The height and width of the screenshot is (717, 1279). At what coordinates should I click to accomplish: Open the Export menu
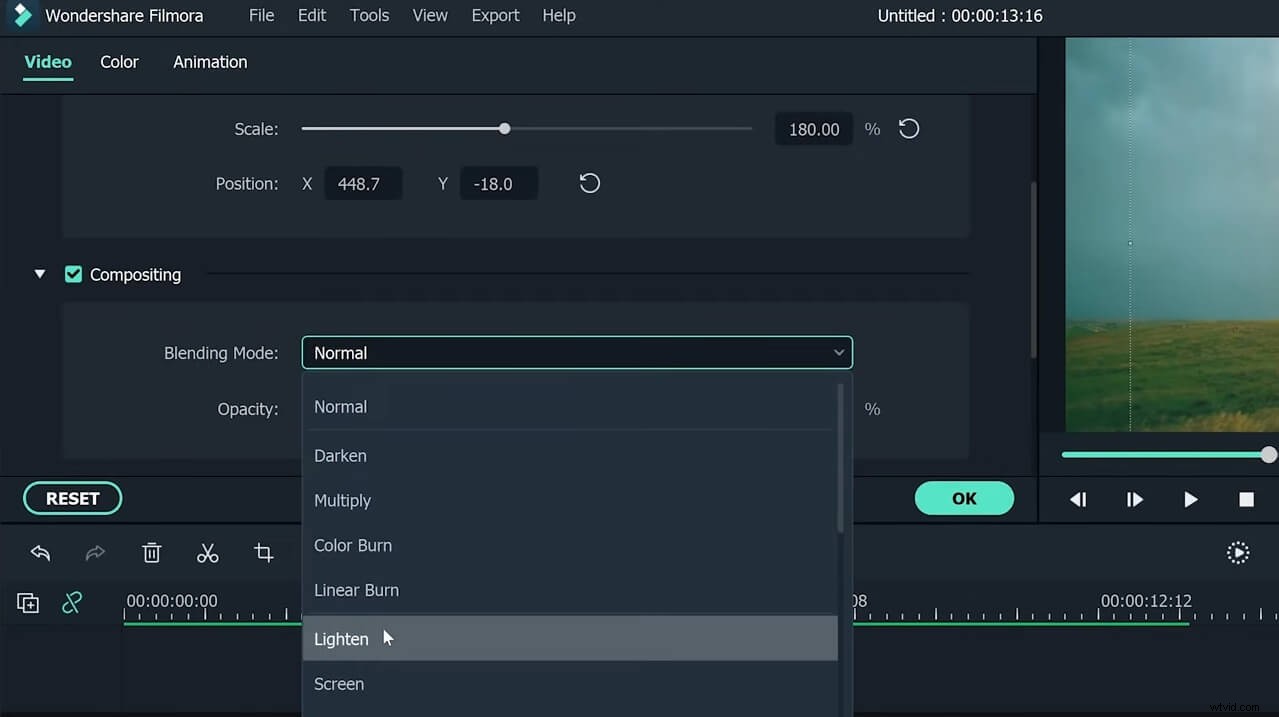[495, 15]
